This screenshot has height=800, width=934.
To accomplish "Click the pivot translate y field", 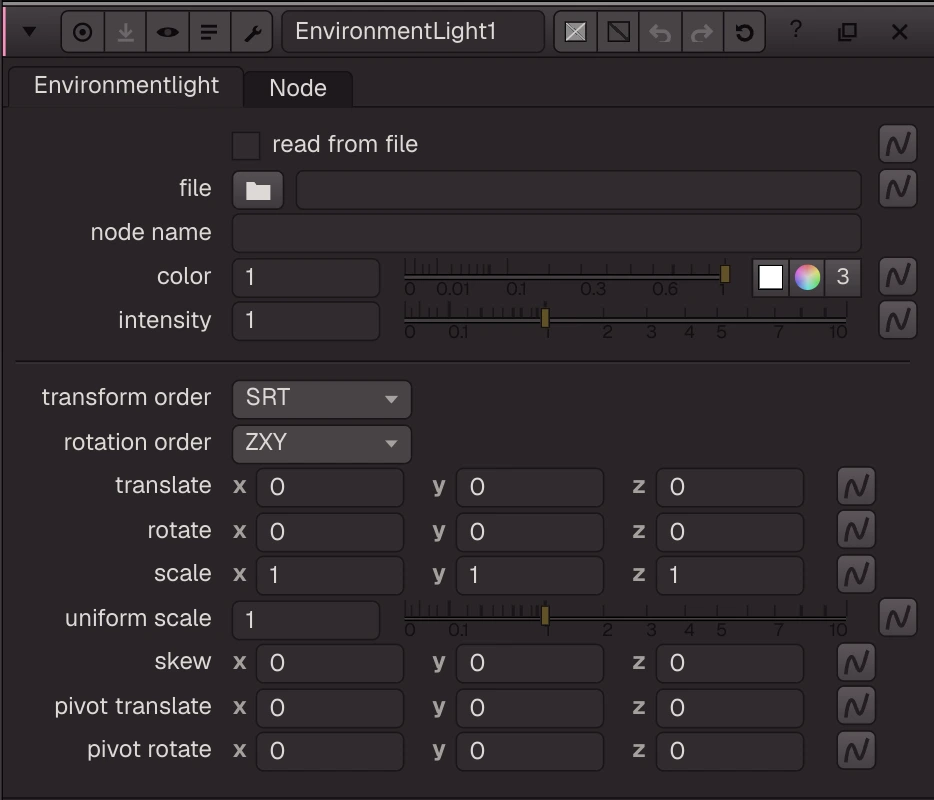I will [530, 708].
